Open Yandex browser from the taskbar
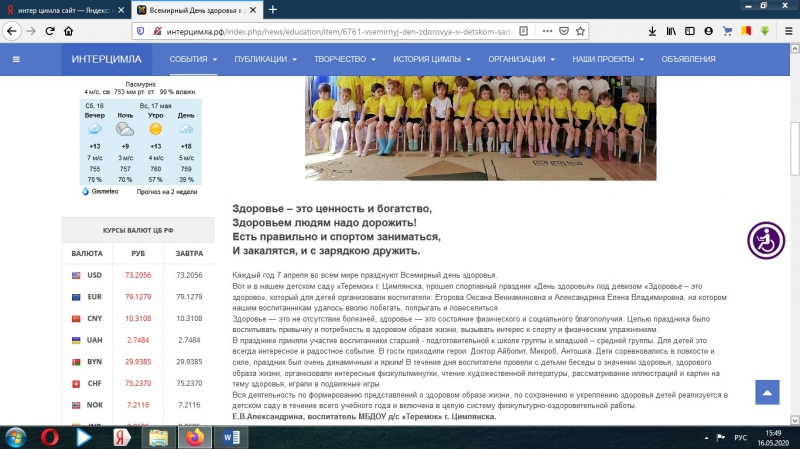This screenshot has height=449, width=800. pyautogui.click(x=121, y=437)
